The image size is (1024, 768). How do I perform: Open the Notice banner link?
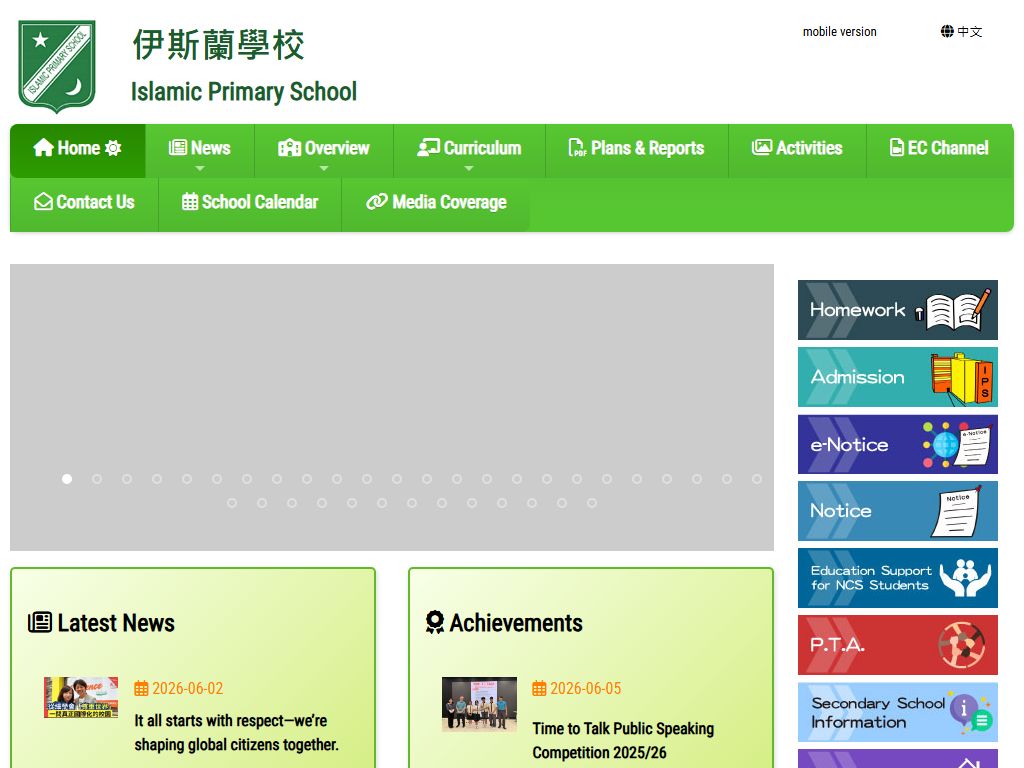coord(898,511)
